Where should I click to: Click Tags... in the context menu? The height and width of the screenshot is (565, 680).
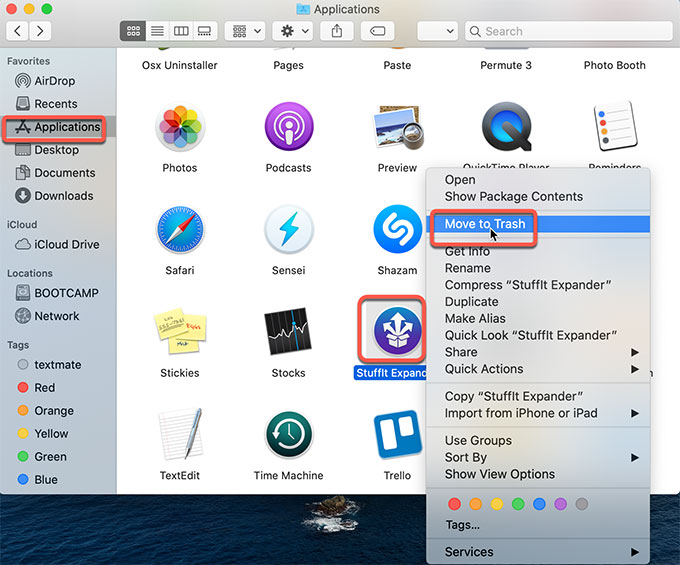tap(538, 525)
